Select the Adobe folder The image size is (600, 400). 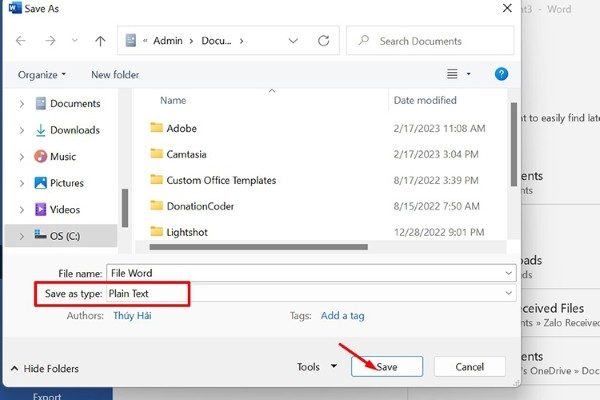click(x=173, y=128)
